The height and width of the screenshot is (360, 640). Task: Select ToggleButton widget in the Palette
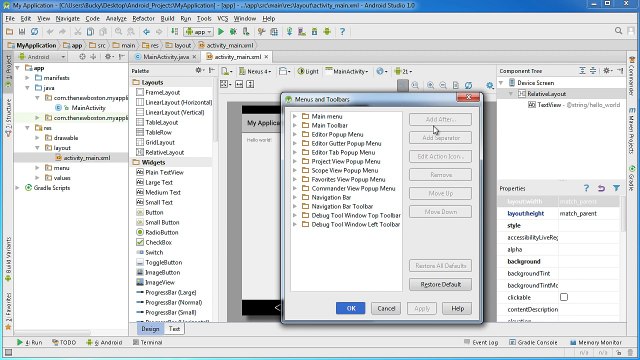(x=159, y=262)
